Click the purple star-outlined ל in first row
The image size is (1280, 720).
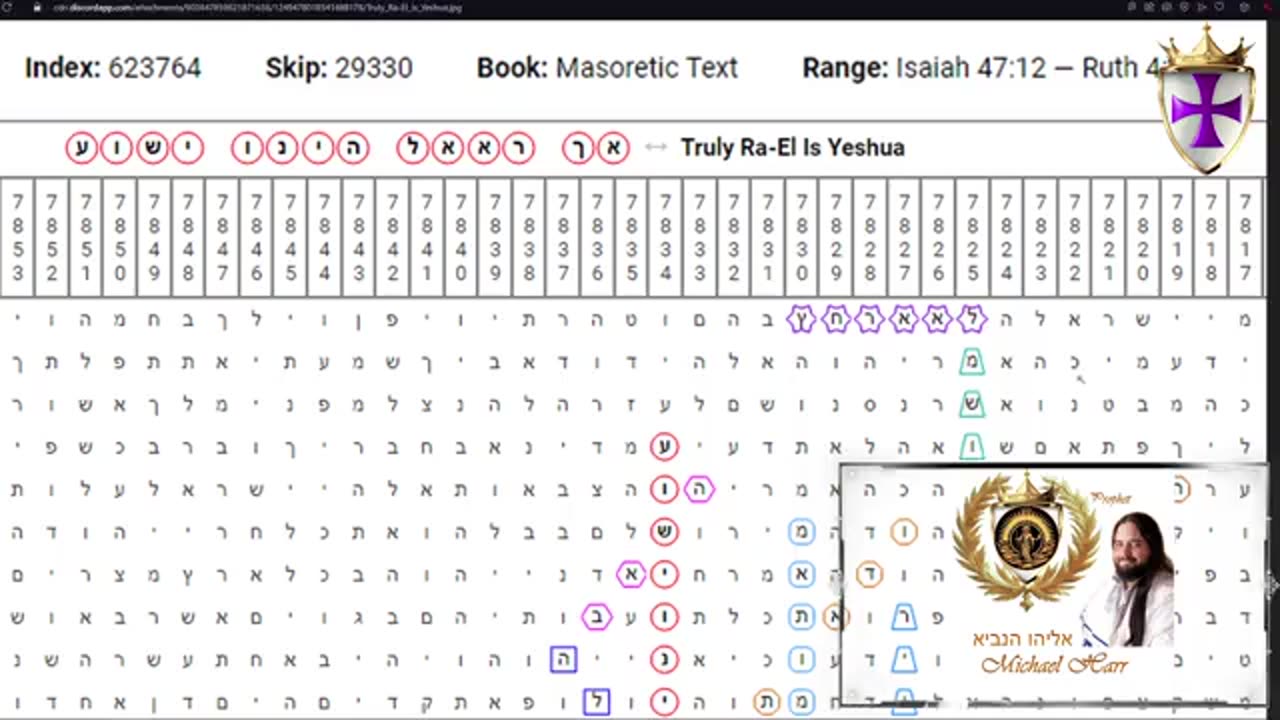pos(972,319)
